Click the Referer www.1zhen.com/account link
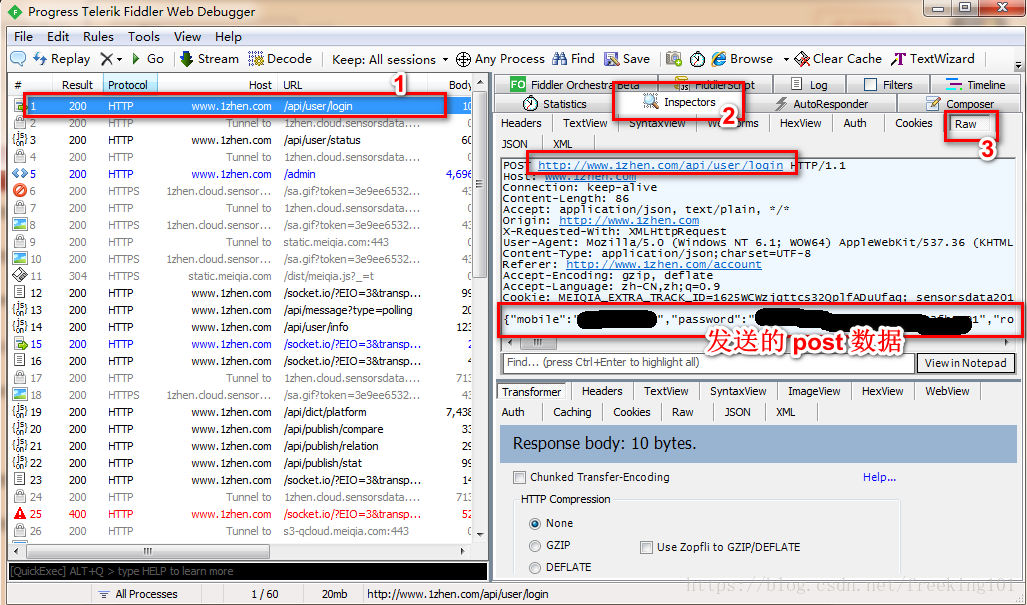The image size is (1027, 605). coord(663,265)
